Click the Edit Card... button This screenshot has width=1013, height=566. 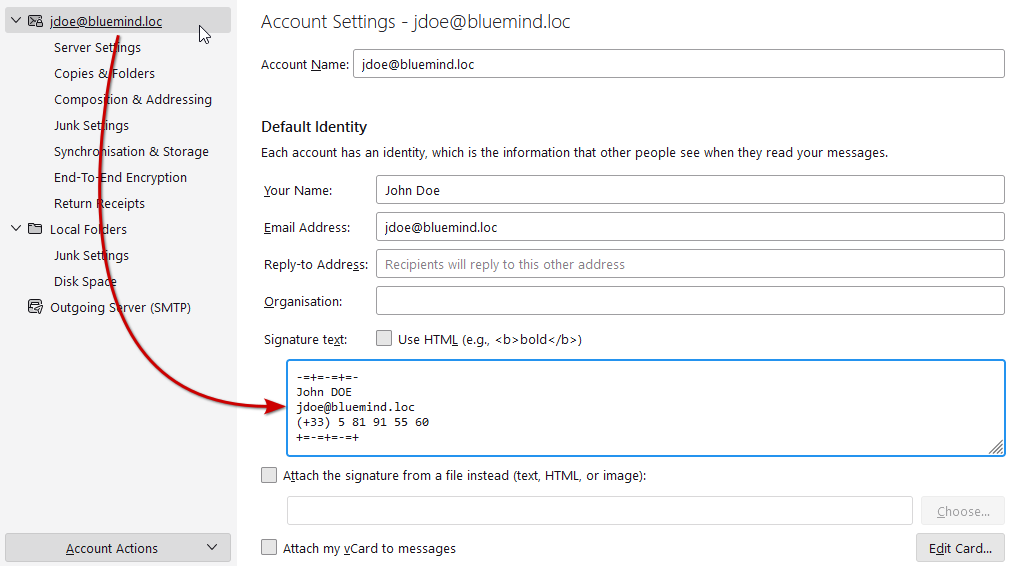tap(959, 548)
